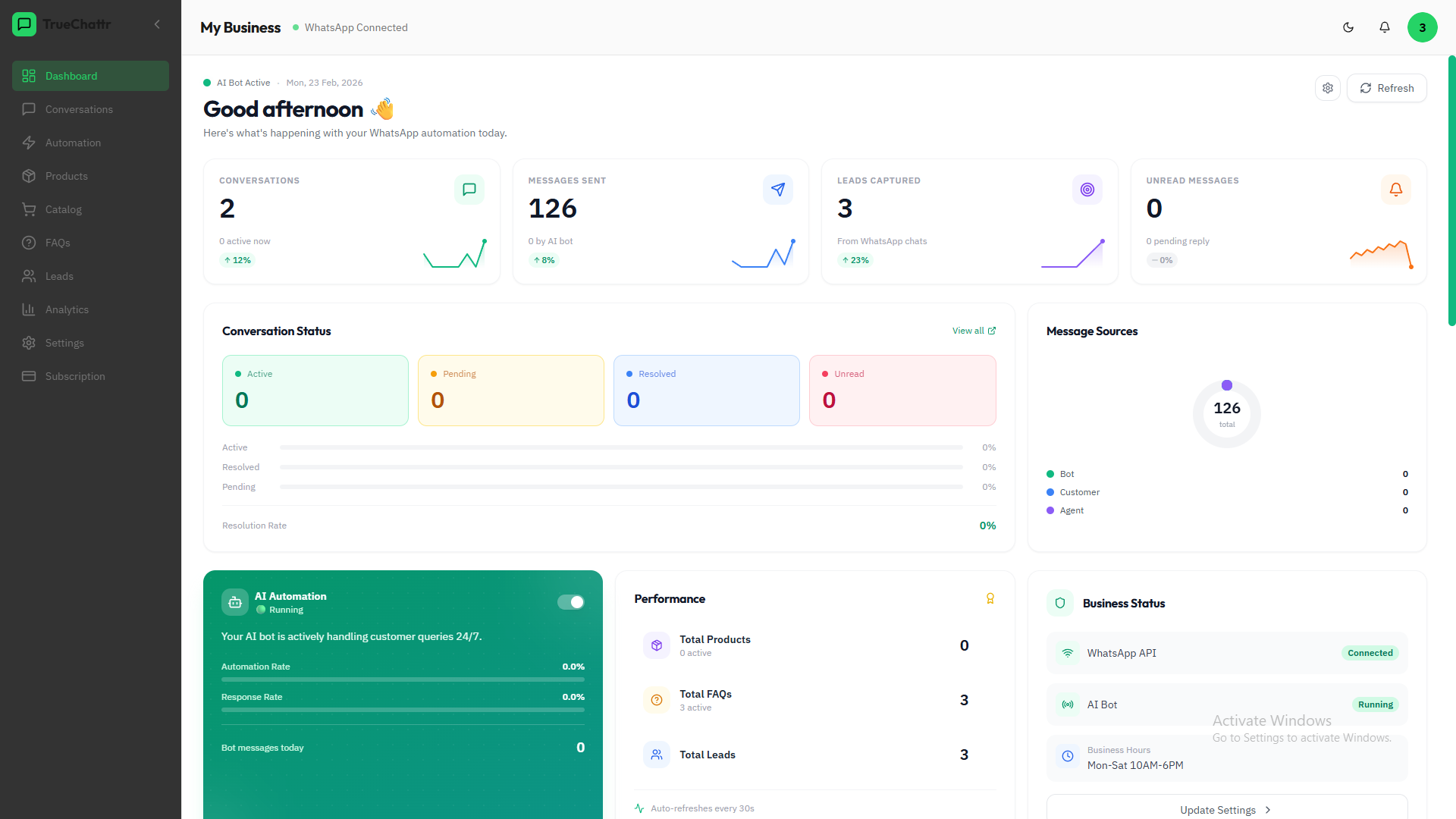The height and width of the screenshot is (819, 1456).
Task: Open the Conversations sidebar section
Action: click(79, 109)
